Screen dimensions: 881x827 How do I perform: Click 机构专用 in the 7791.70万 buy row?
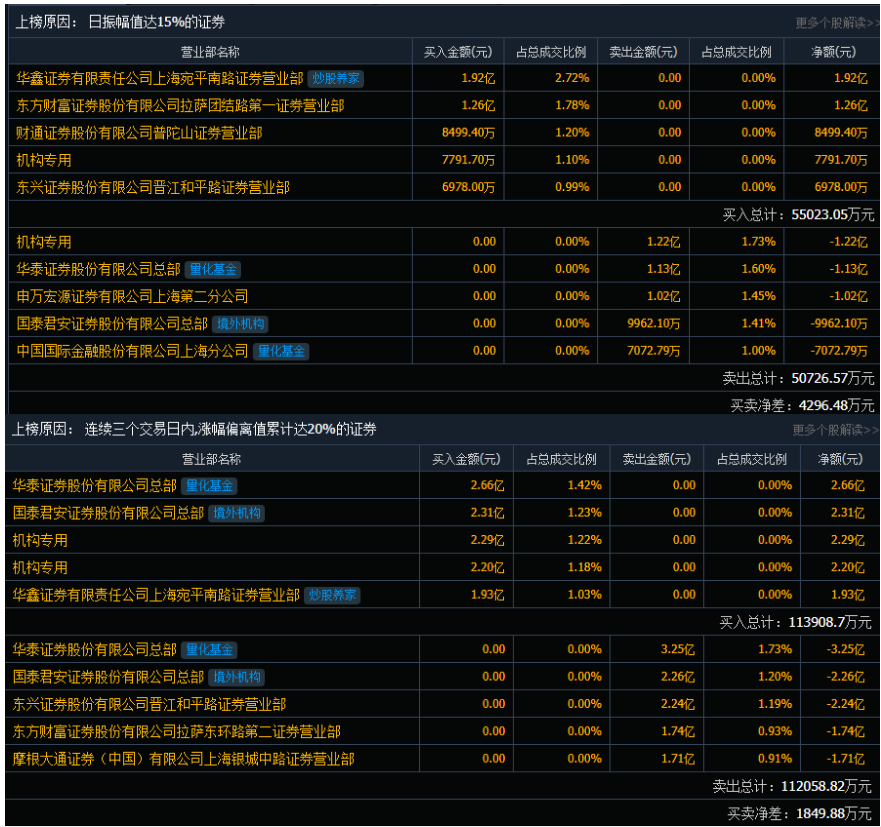pos(44,161)
